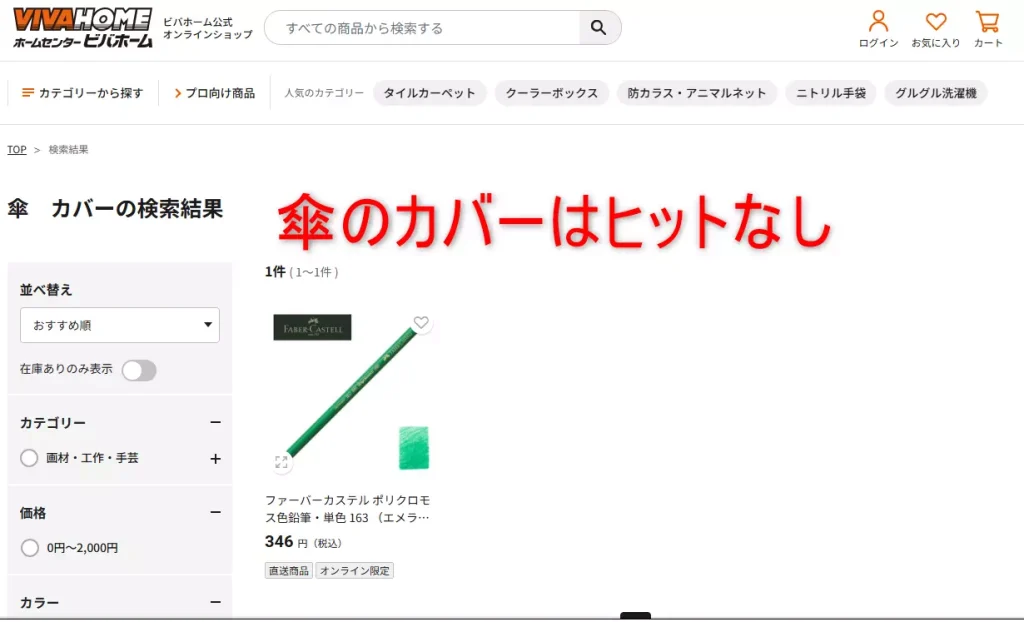Click the login person icon
Screen dimensions: 1024x622
[877, 22]
